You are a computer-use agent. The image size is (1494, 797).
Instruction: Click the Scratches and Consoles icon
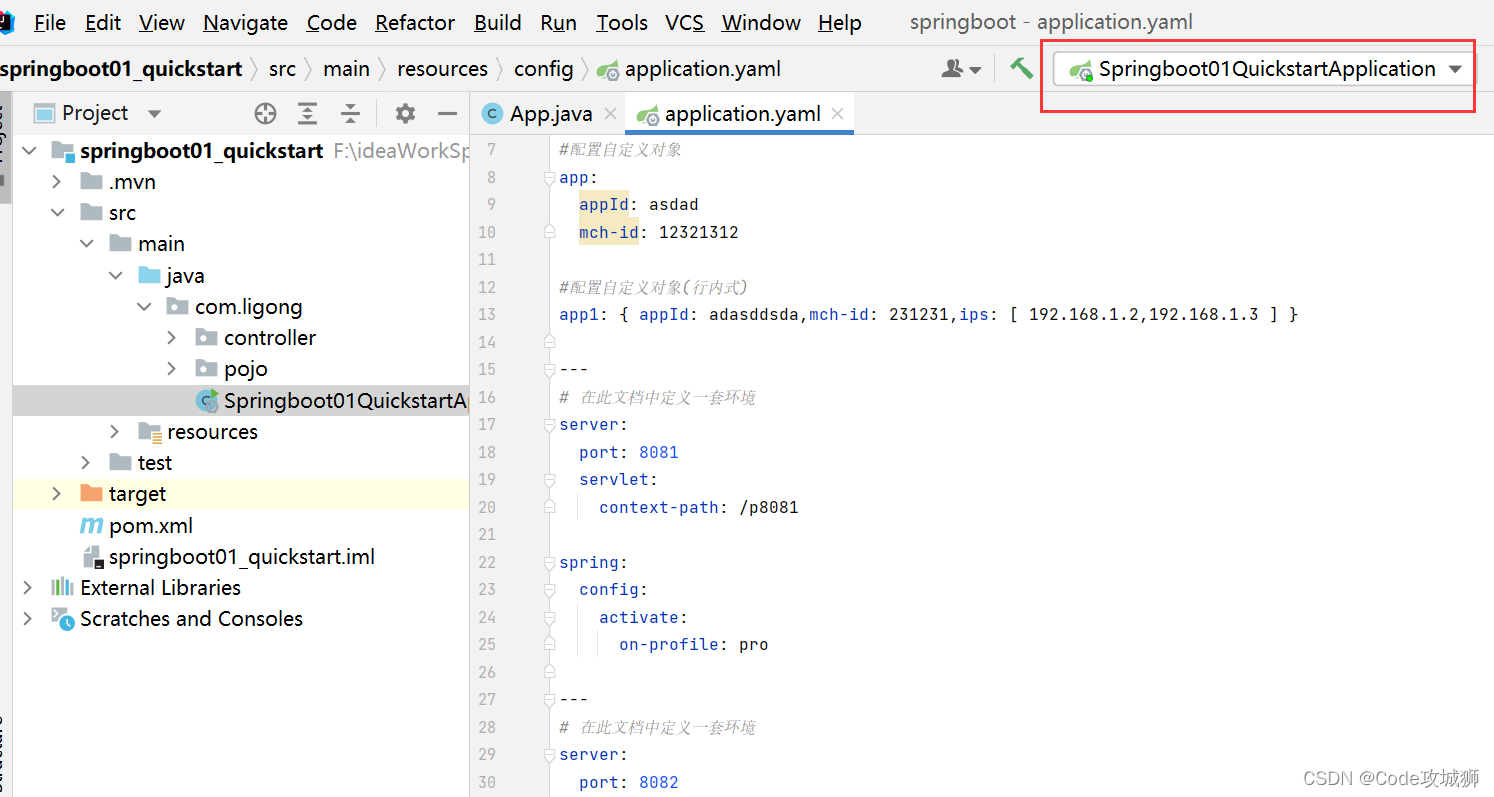tap(63, 619)
